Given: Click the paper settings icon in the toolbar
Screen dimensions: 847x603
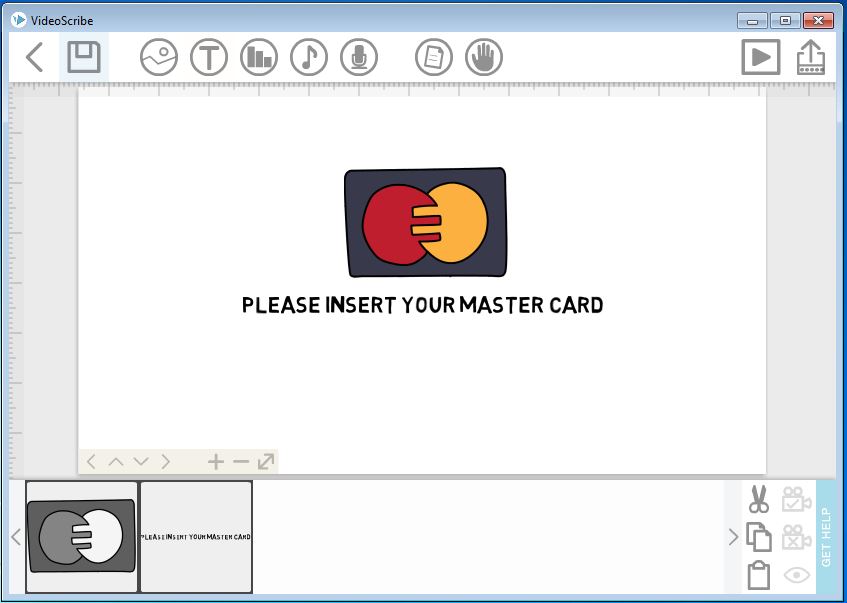Looking at the screenshot, I should tap(433, 57).
